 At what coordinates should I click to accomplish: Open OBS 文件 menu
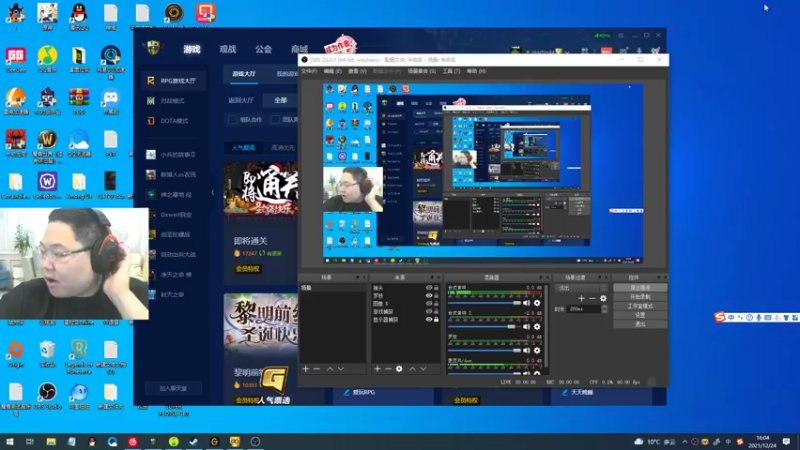309,71
